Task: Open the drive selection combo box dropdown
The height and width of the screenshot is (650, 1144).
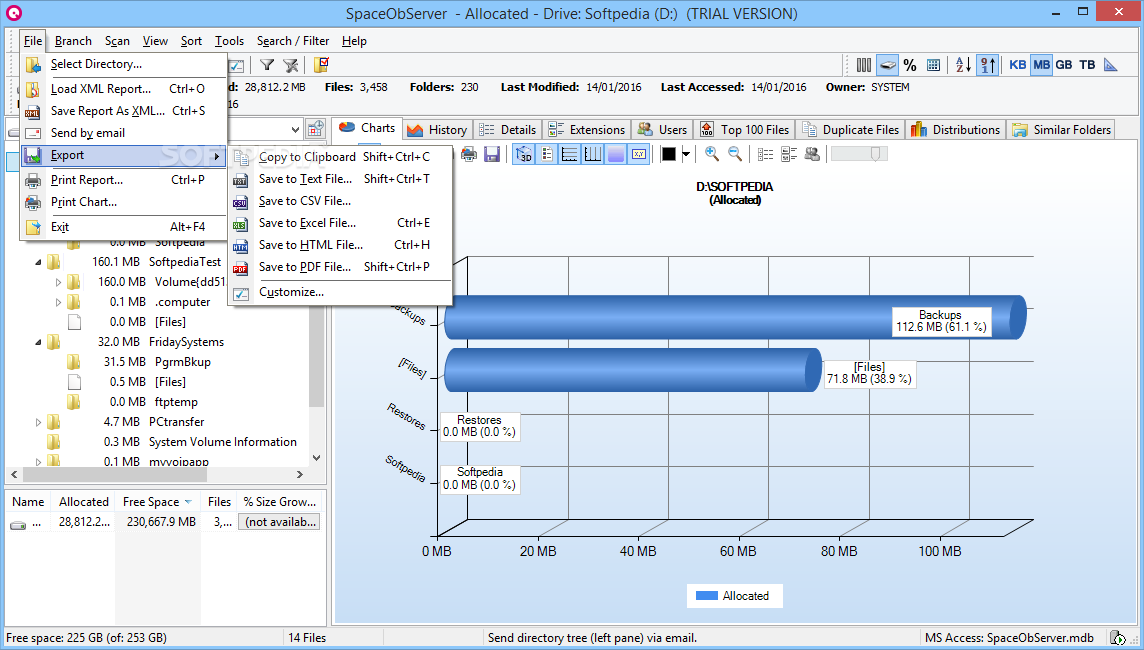Action: [295, 130]
